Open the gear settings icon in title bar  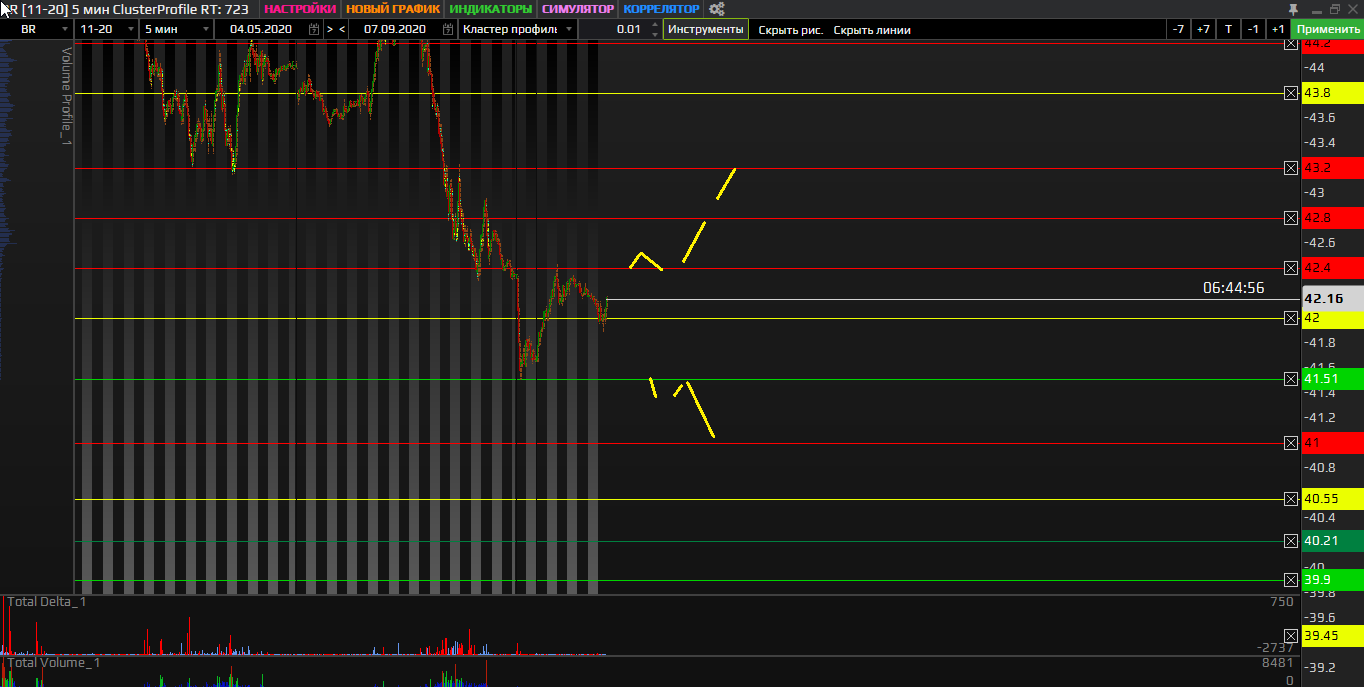[x=716, y=9]
